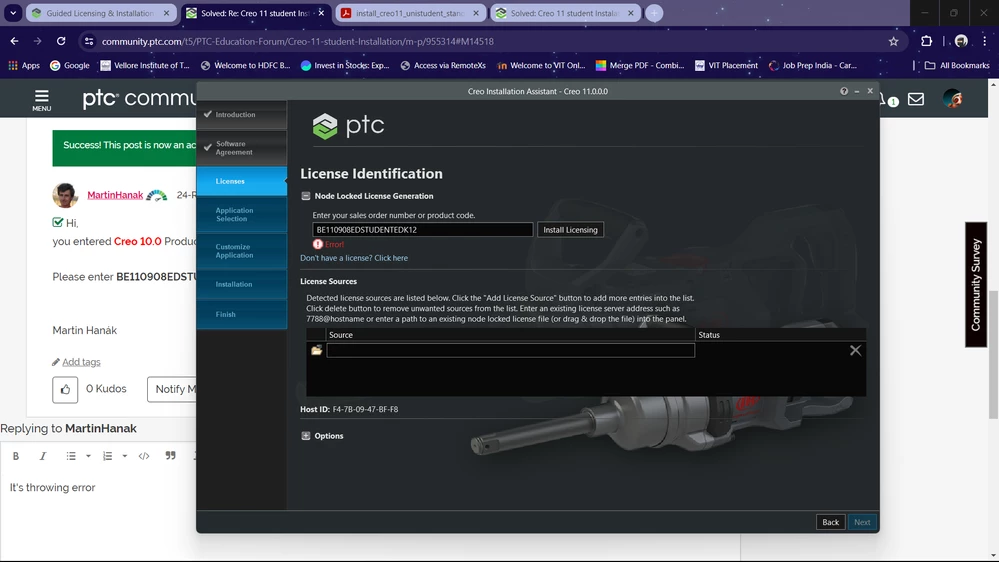Open Chrome profile avatar in toolbar
Viewport: 999px width, 562px height.
[961, 41]
